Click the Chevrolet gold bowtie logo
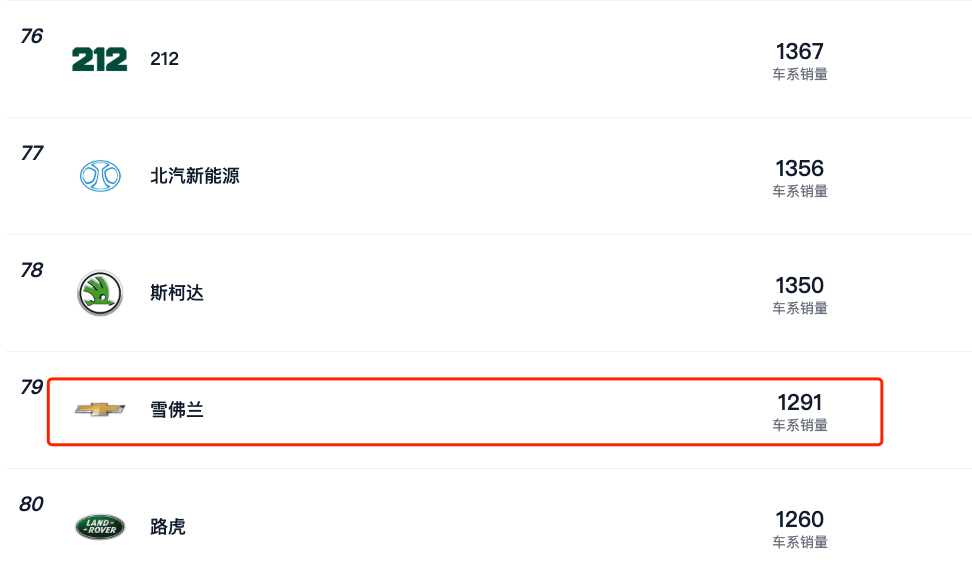Screen dimensions: 972x578 [100, 409]
